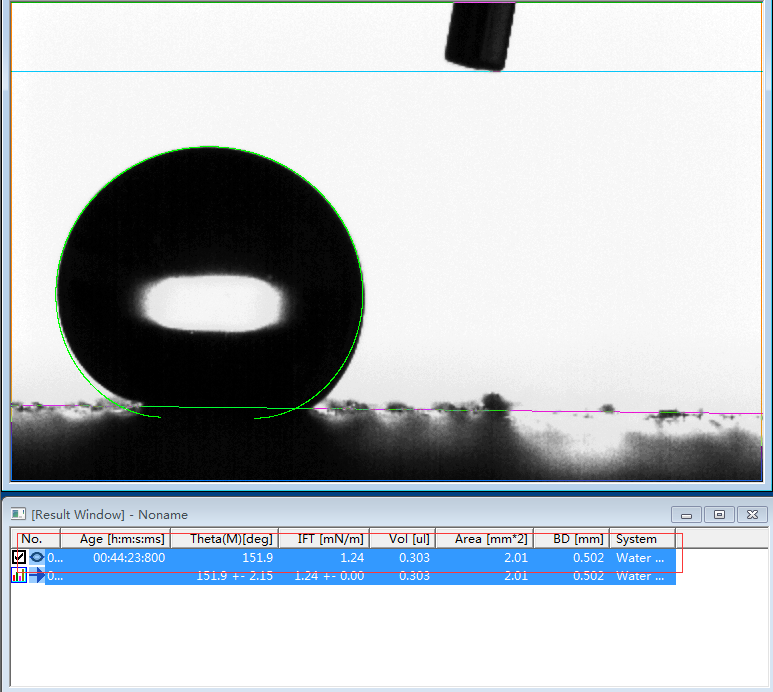This screenshot has height=692, width=773.
Task: Close the Result Window
Action: tap(751, 514)
